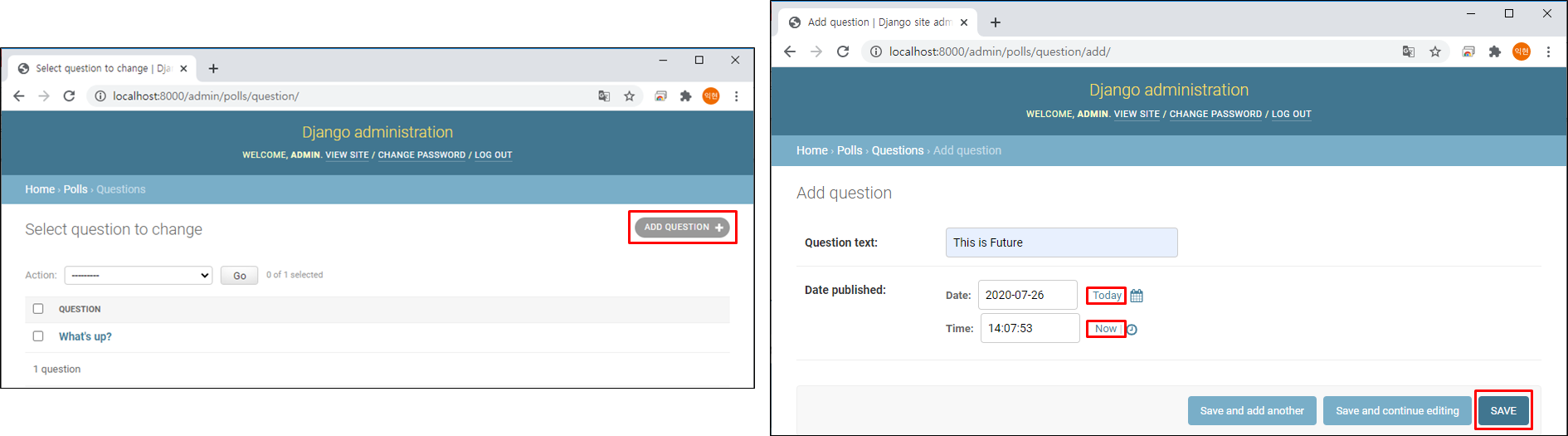1568x436 pixels.
Task: Click CHANGE PASSWORD in left window
Action: click(x=421, y=154)
